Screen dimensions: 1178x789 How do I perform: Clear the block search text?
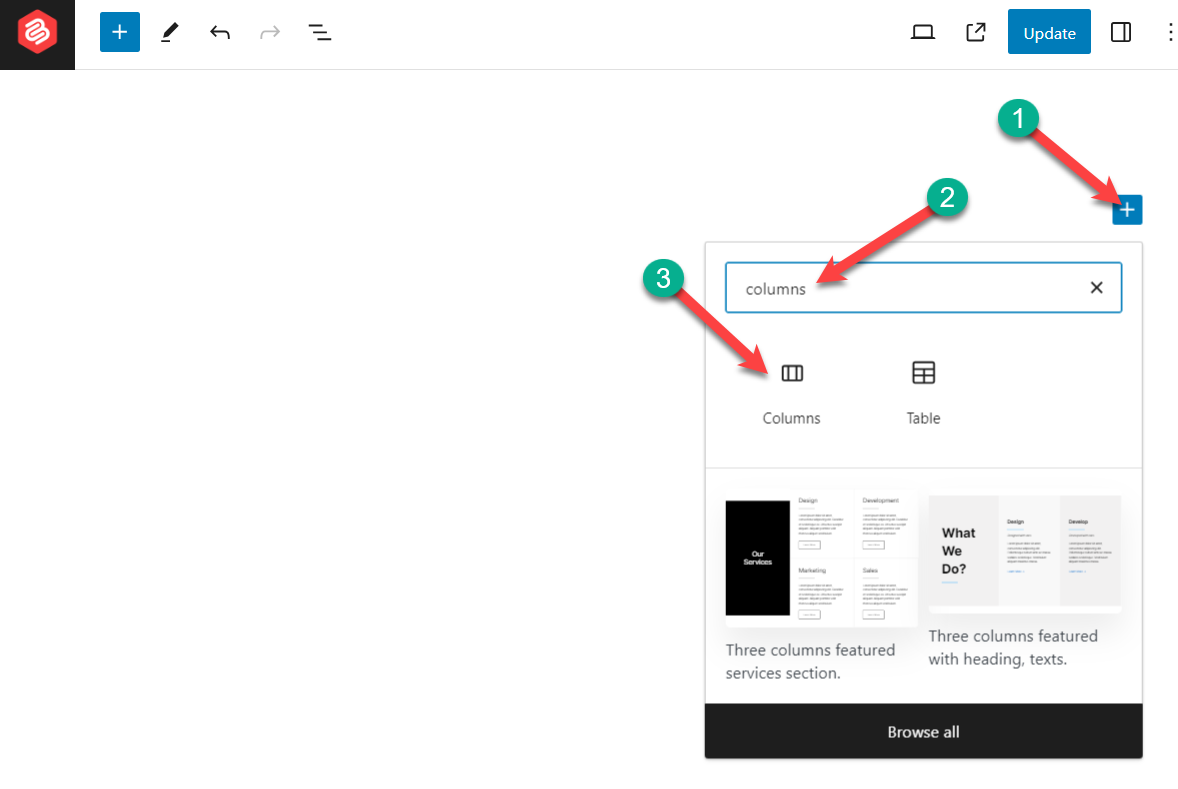point(1096,288)
